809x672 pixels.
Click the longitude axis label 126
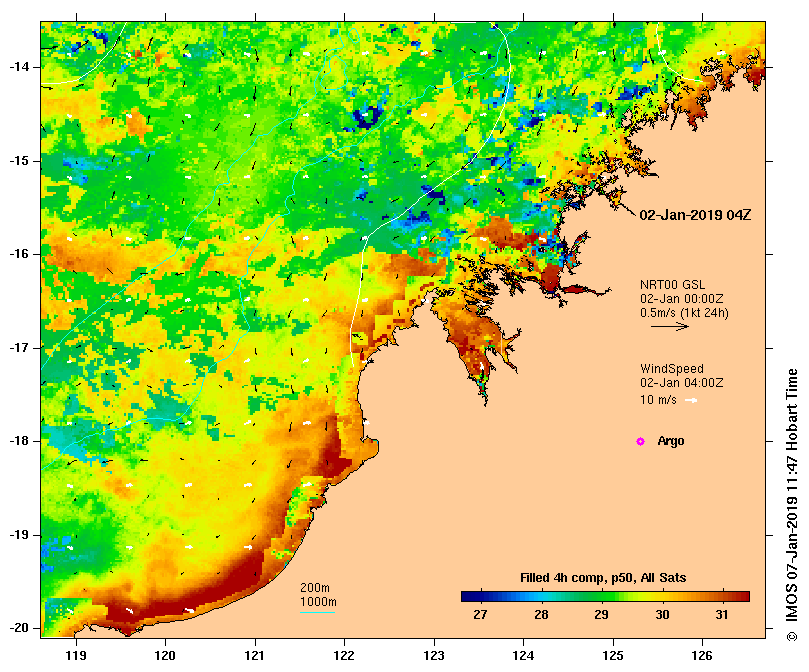(702, 656)
